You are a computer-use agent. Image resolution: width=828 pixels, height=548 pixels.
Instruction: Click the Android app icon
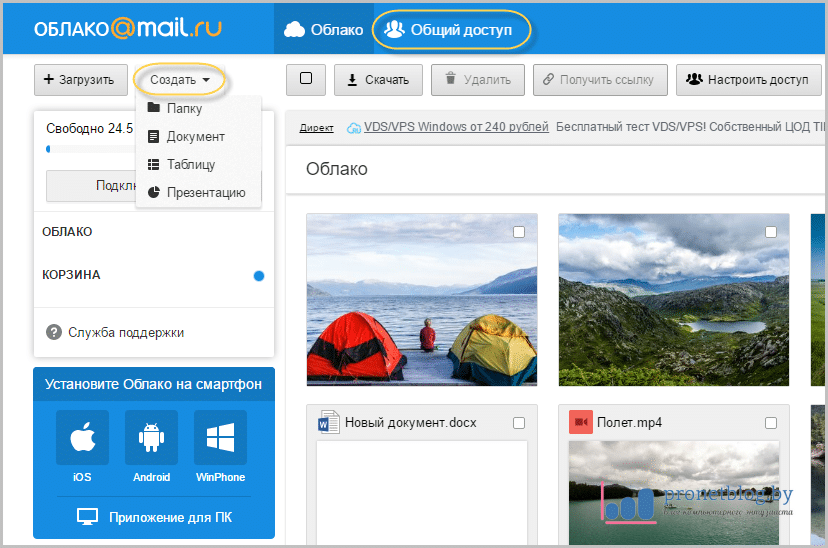pyautogui.click(x=152, y=438)
